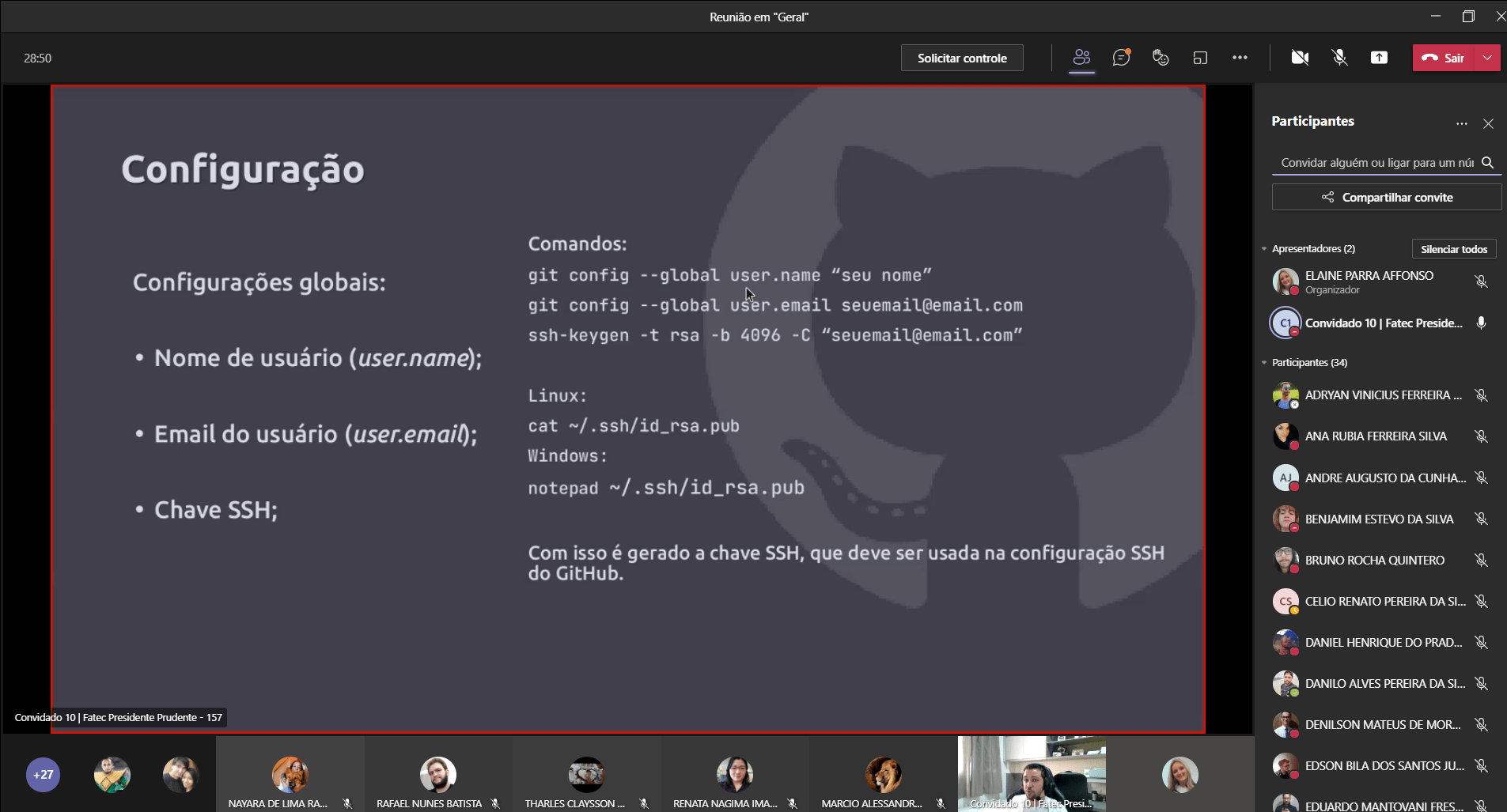Open the more actions ellipsis in toolbar
The image size is (1507, 812).
click(x=1240, y=58)
